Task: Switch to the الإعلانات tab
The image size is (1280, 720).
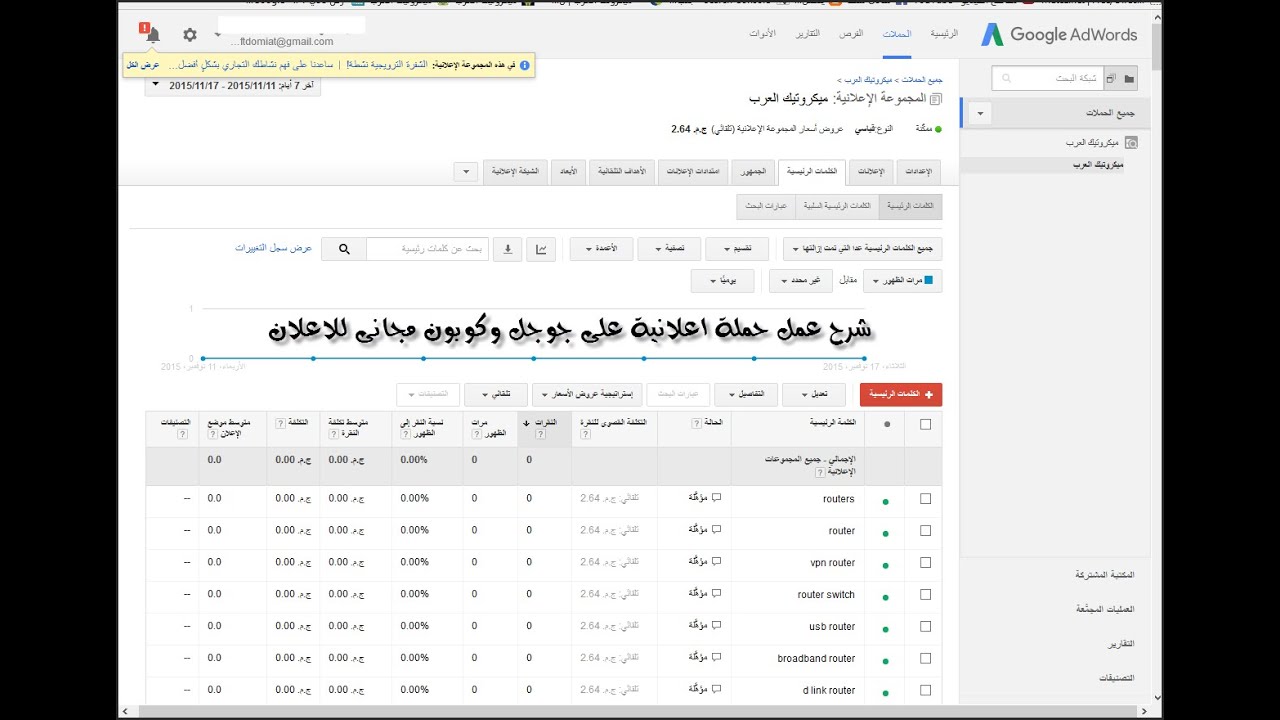Action: 871,172
